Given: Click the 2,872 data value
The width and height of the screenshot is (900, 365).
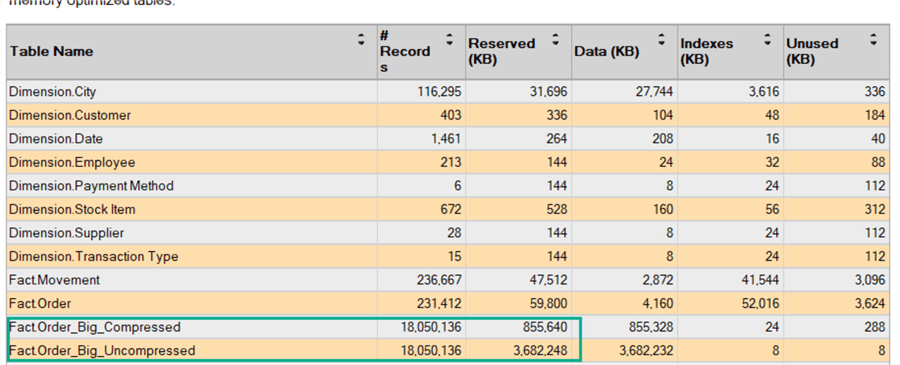Looking at the screenshot, I should coord(658,280).
